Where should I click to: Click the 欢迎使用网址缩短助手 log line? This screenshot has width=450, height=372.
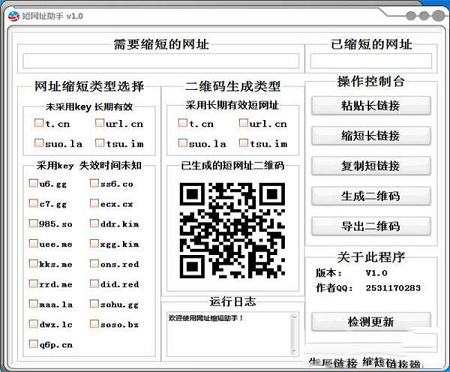coord(205,318)
